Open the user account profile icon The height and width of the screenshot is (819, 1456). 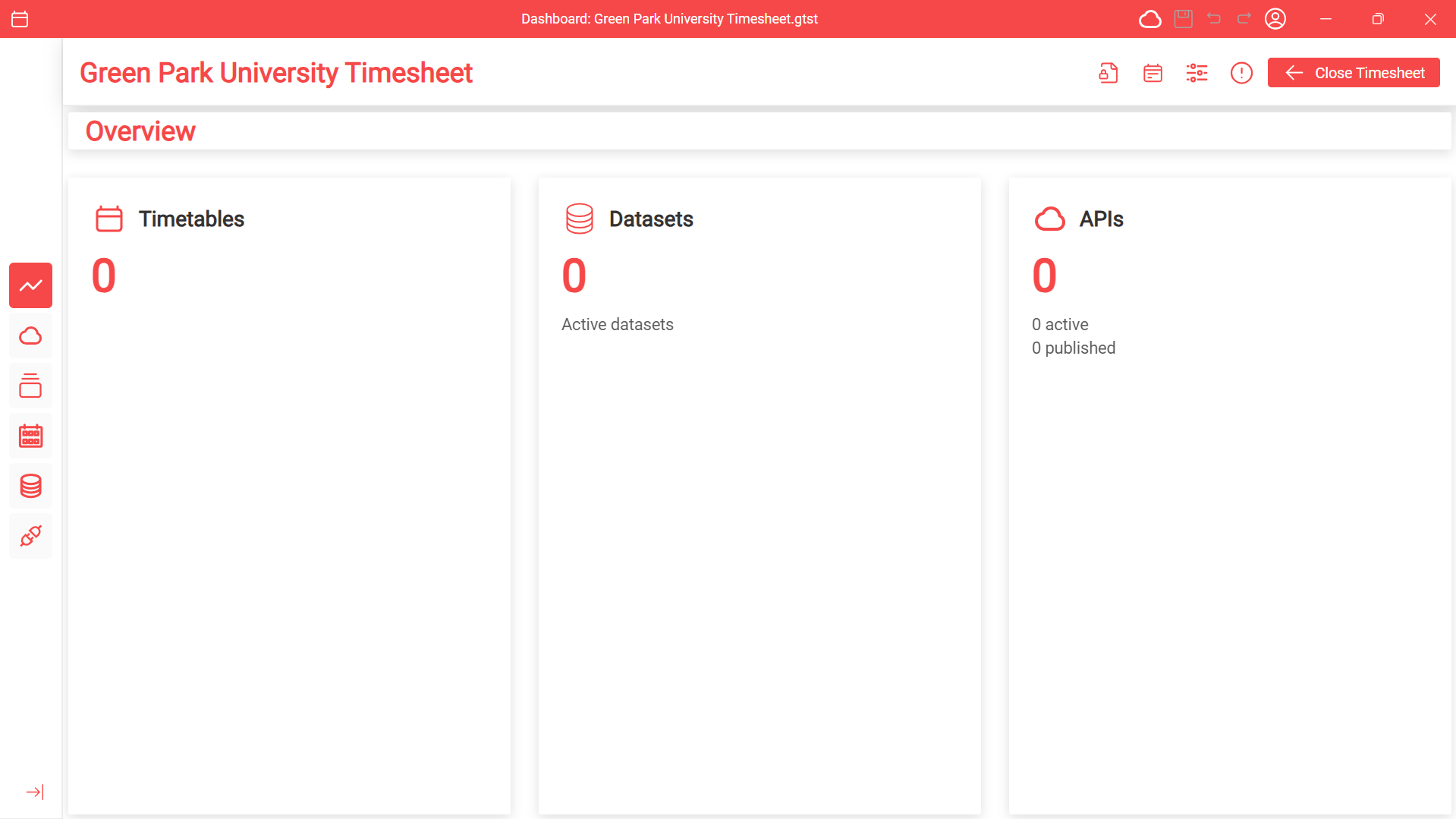click(x=1275, y=19)
